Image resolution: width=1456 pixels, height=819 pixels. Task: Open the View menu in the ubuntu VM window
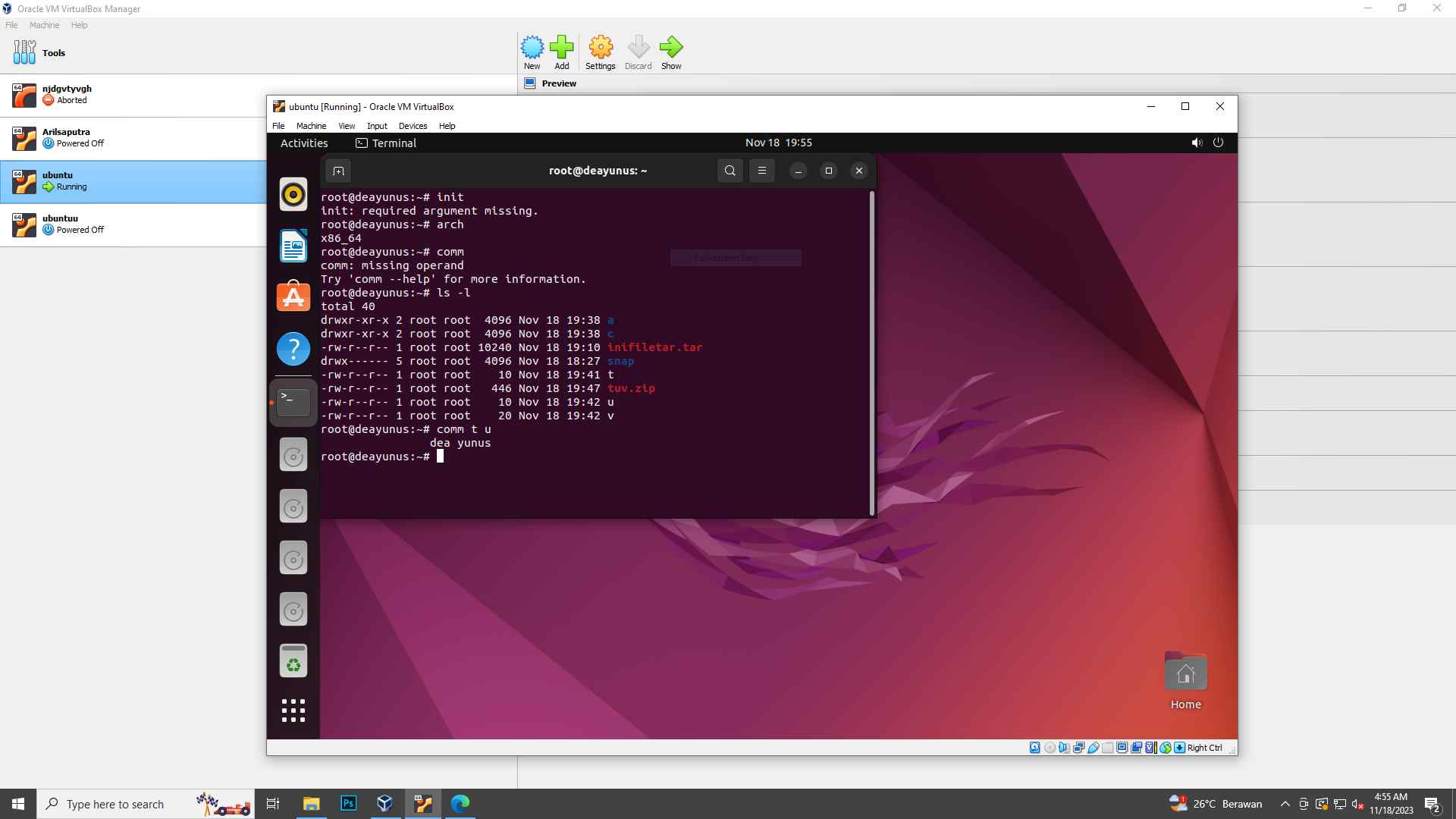click(x=347, y=126)
